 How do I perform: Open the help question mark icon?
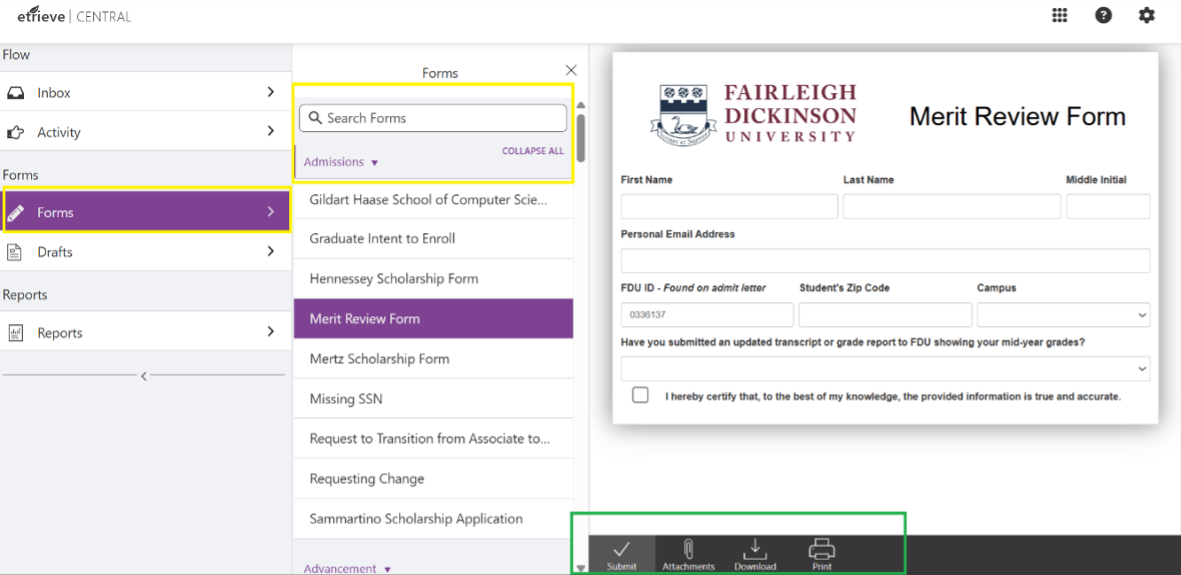[x=1103, y=16]
